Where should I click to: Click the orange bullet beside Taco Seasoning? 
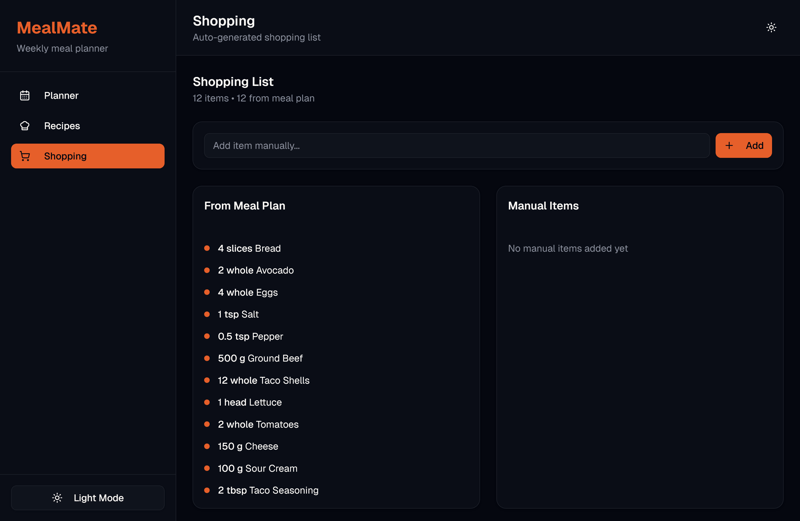pos(207,490)
